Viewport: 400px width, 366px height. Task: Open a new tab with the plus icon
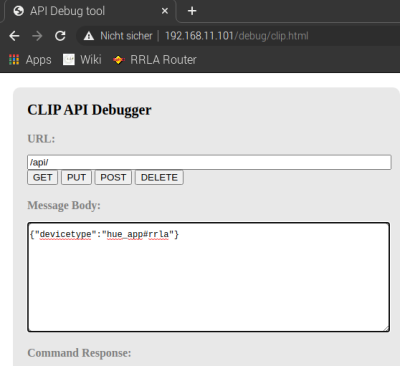(x=192, y=11)
